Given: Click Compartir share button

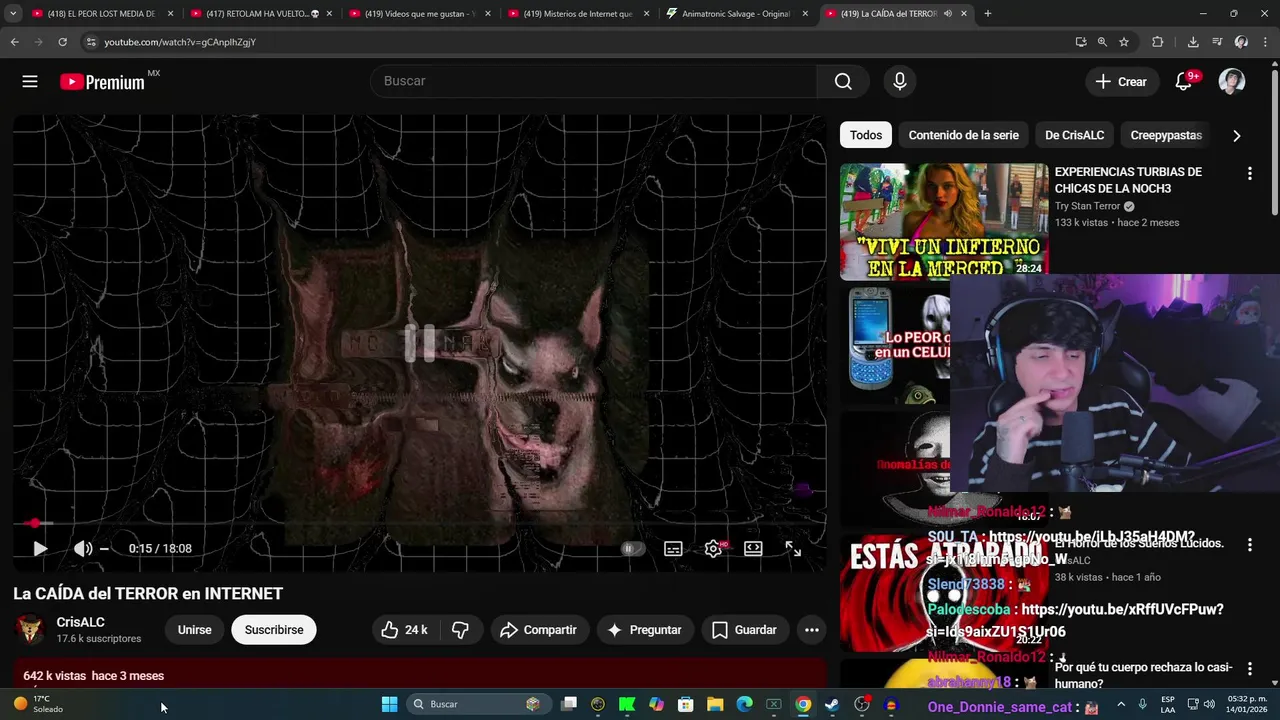Looking at the screenshot, I should (539, 630).
